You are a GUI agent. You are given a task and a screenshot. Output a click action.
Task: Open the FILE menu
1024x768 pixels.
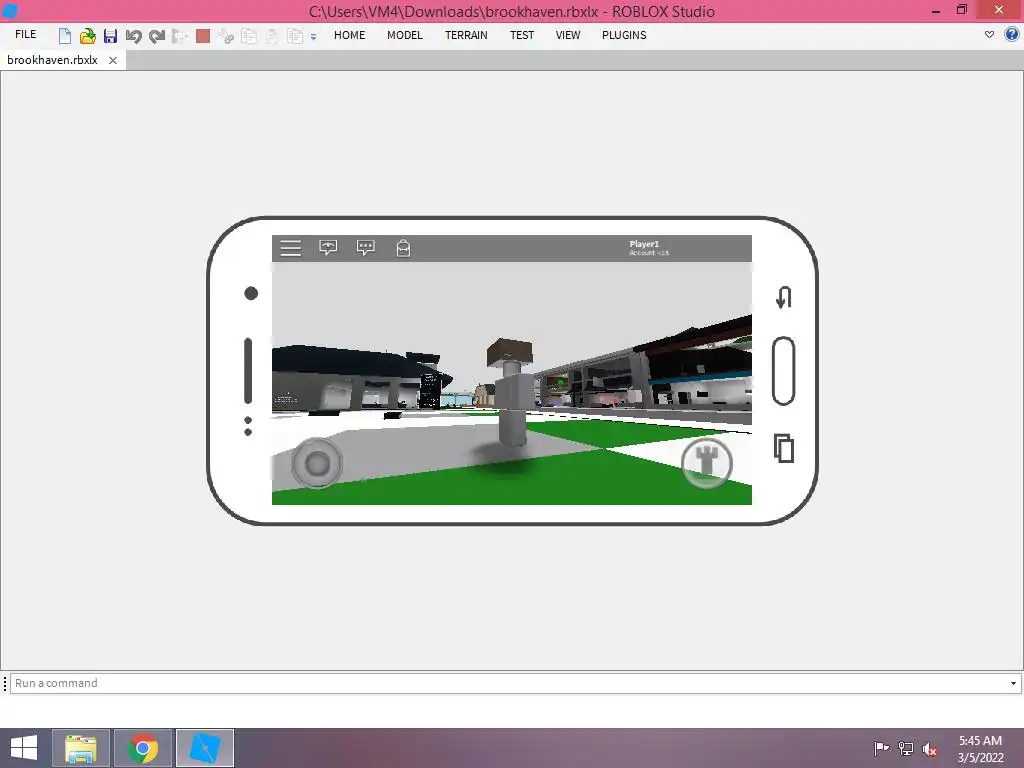click(25, 35)
